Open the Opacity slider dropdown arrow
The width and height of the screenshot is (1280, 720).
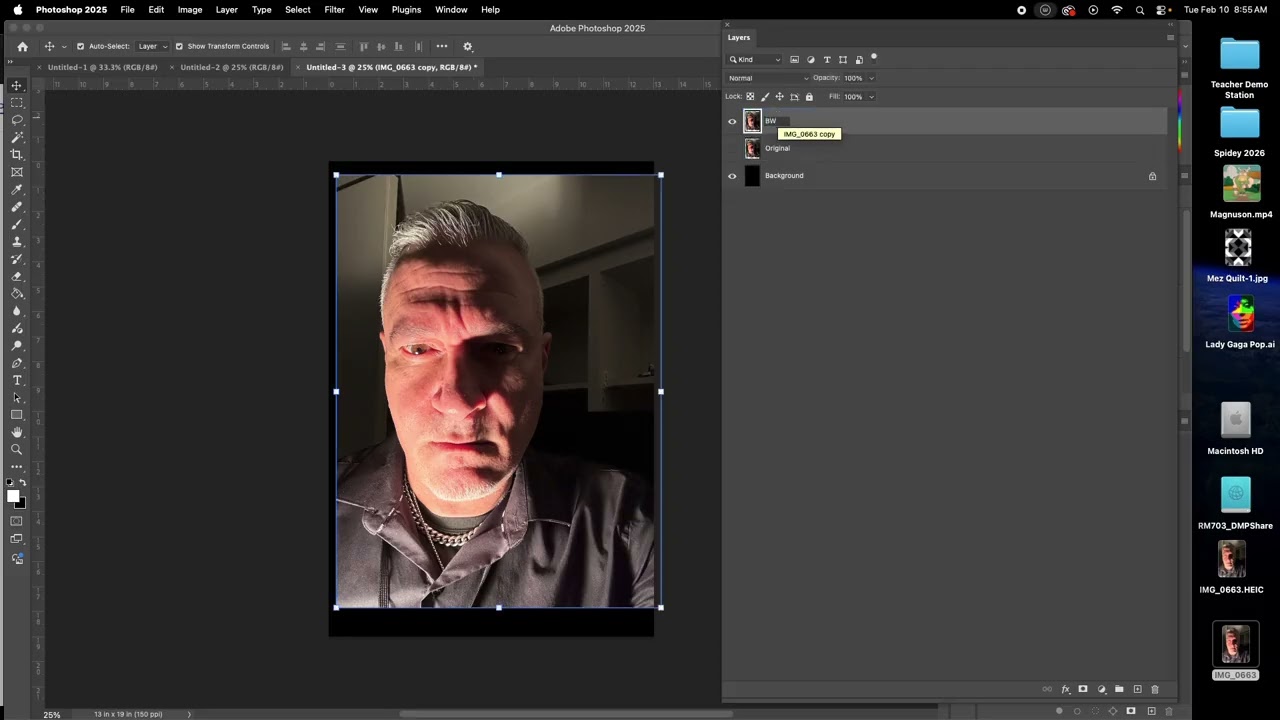pos(871,78)
